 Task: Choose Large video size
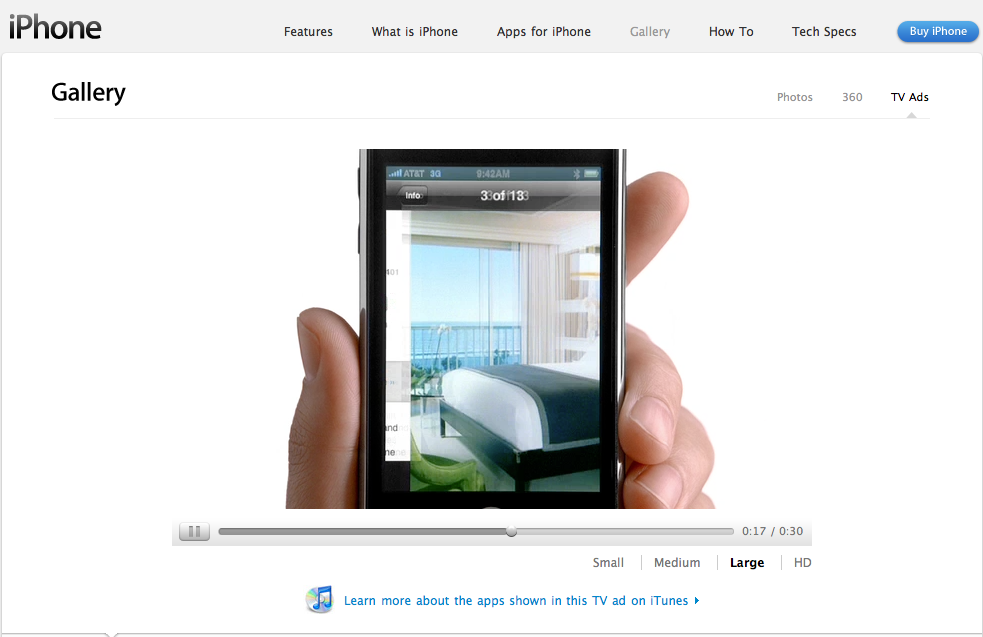point(747,562)
